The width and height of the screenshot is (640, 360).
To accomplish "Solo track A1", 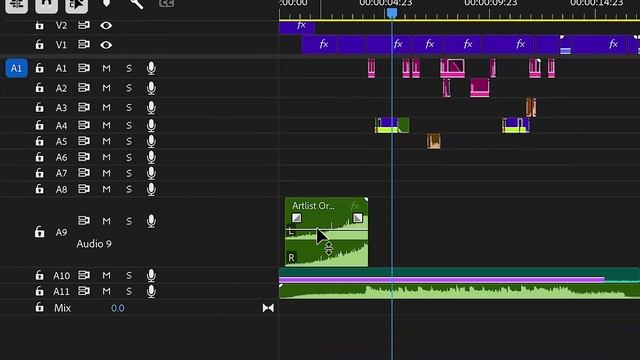I will 129,68.
